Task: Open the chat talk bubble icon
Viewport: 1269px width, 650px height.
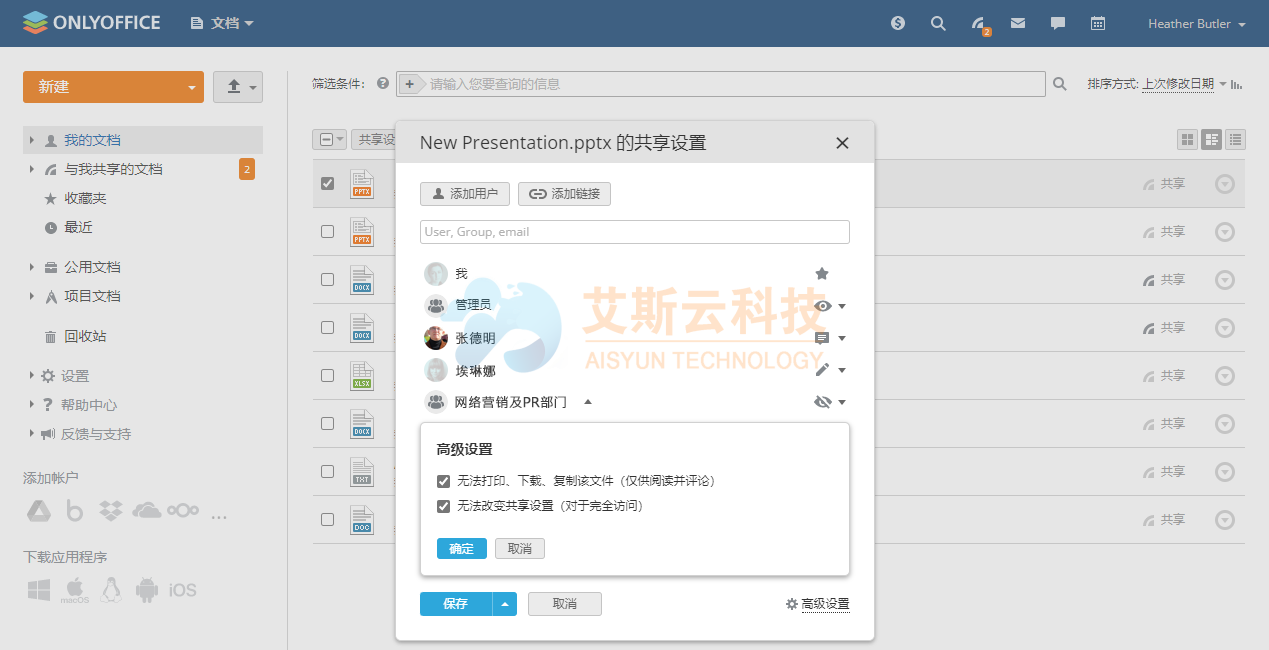Action: (x=1058, y=23)
